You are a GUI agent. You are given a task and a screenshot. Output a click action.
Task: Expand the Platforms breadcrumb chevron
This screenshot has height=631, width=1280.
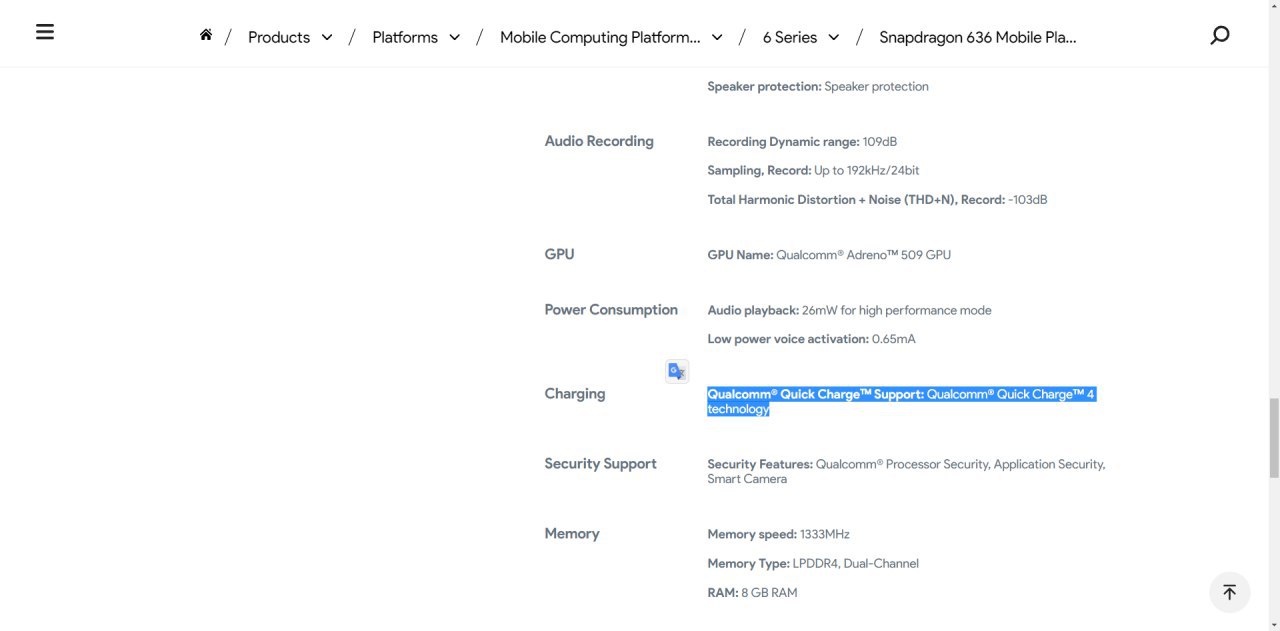click(x=455, y=38)
